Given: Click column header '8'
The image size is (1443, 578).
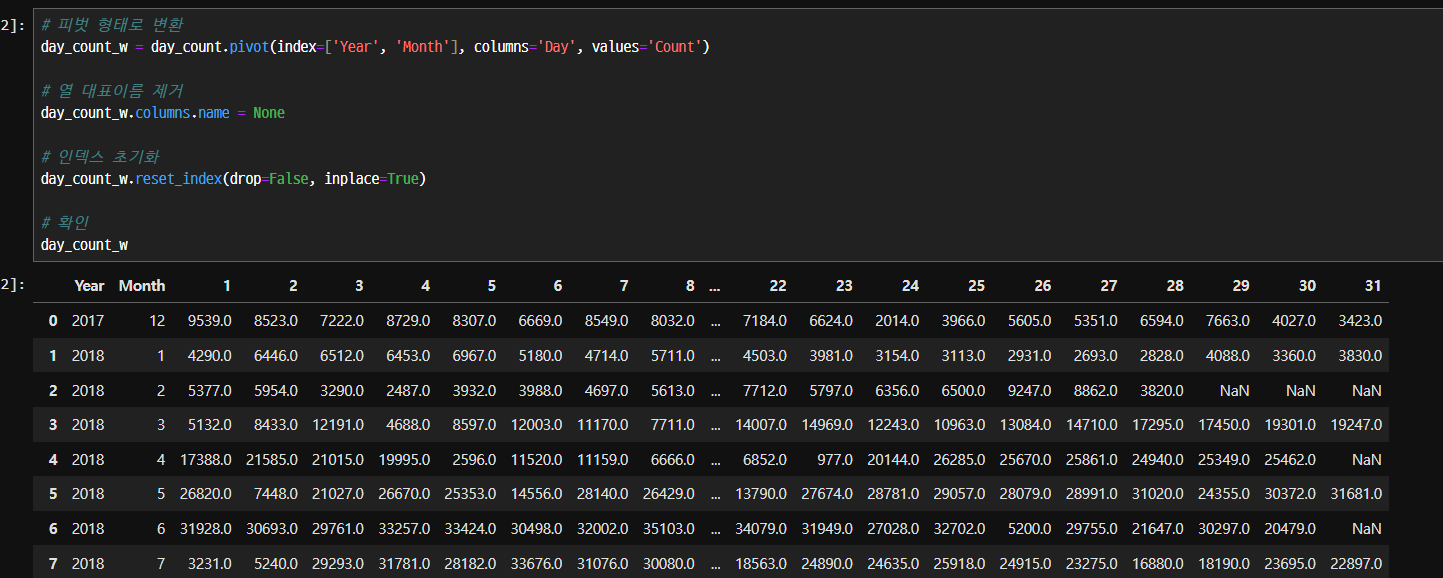Looking at the screenshot, I should [x=690, y=286].
